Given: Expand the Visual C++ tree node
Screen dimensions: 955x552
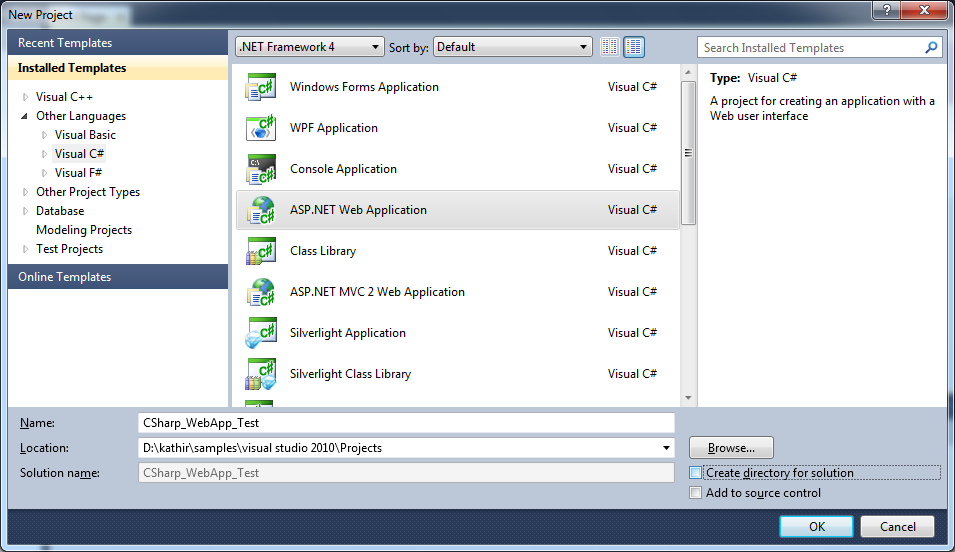Looking at the screenshot, I should coord(26,97).
